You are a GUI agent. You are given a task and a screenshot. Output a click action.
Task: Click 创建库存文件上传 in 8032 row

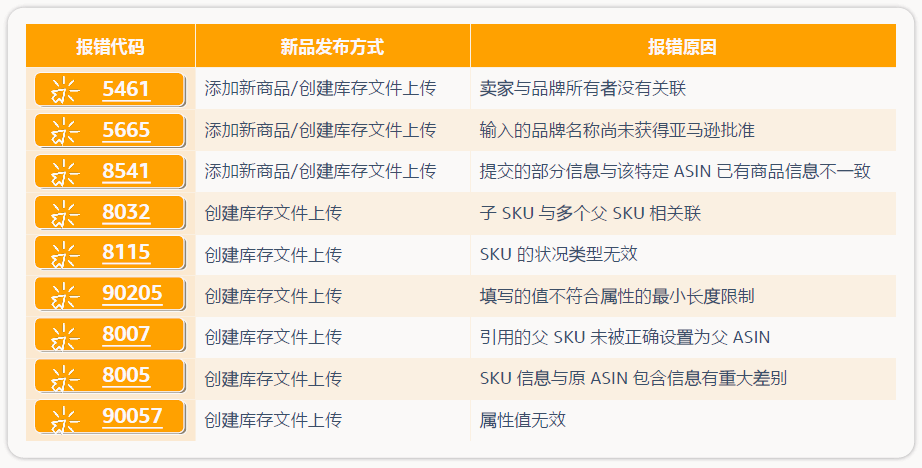coord(273,213)
